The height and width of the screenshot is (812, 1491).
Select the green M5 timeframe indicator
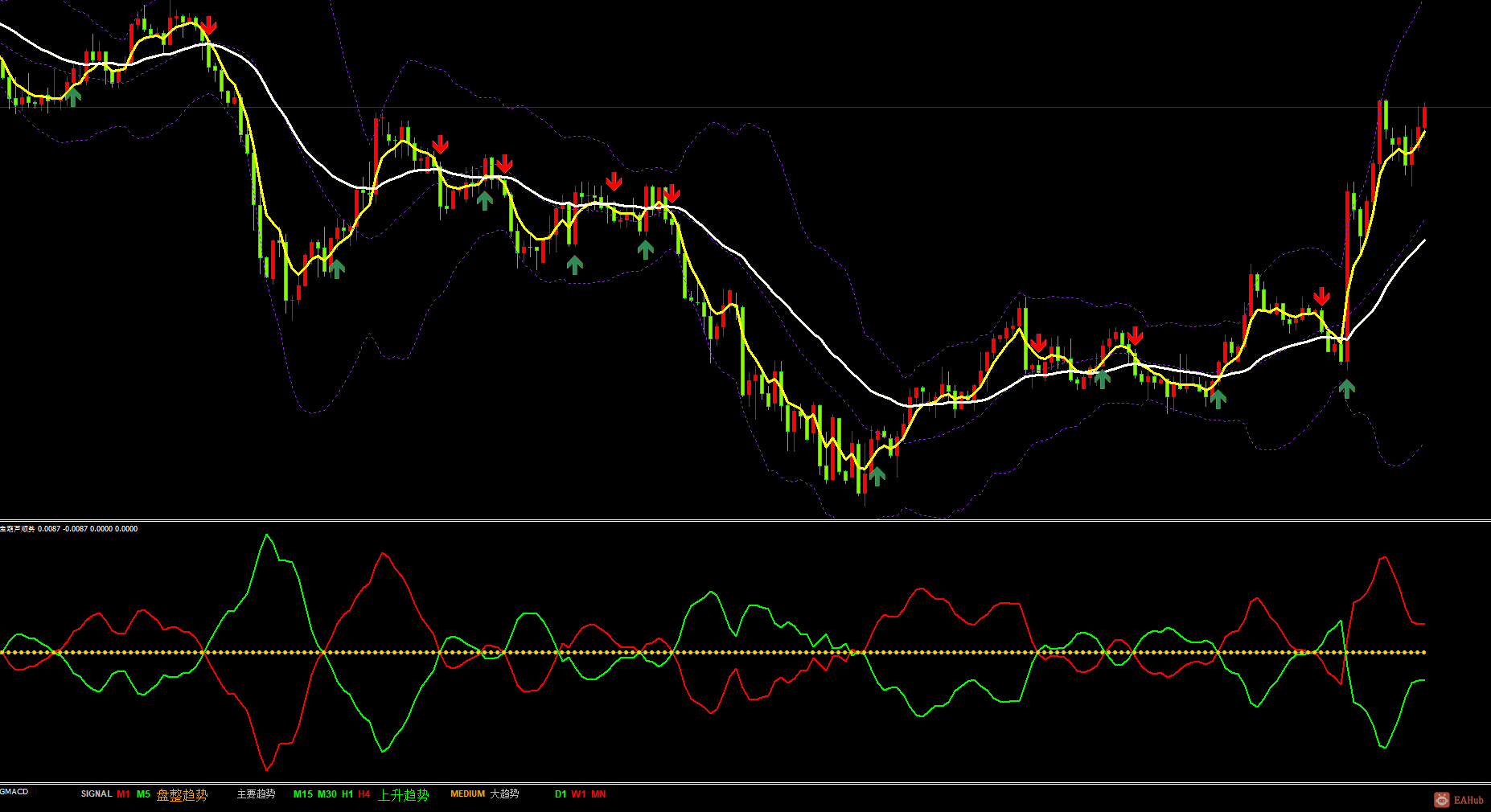pos(143,794)
